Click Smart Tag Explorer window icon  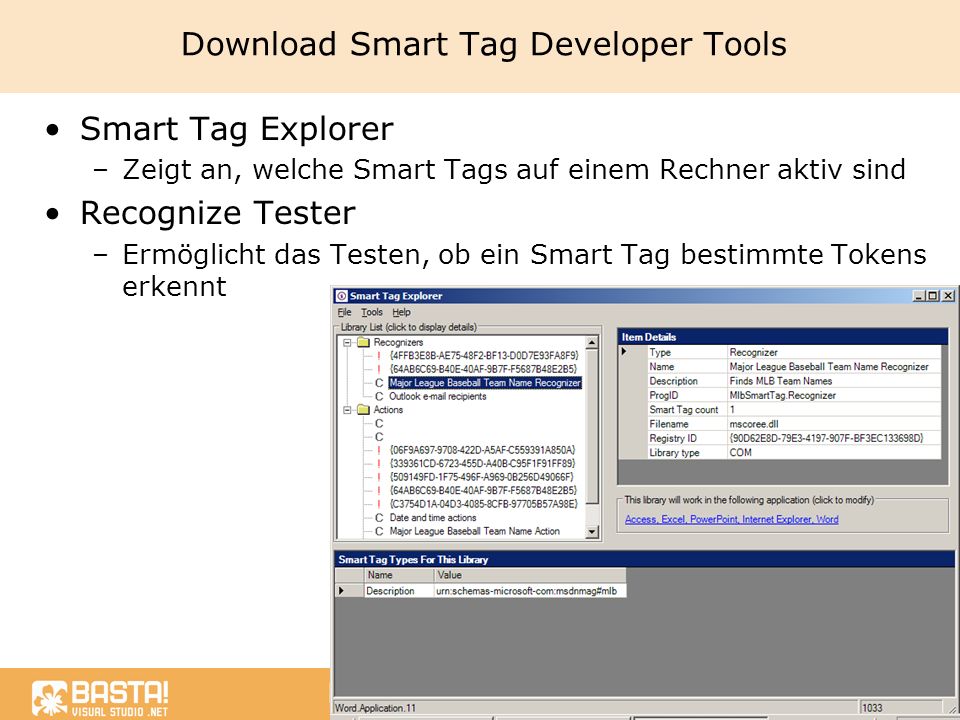(342, 296)
